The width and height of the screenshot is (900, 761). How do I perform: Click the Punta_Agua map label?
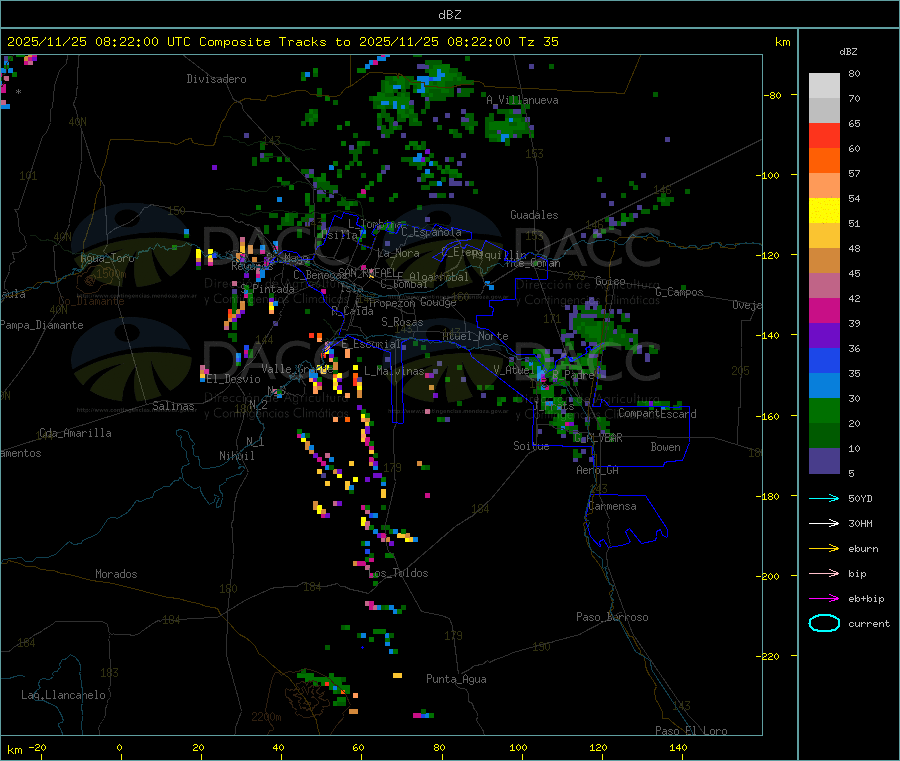[x=456, y=679]
